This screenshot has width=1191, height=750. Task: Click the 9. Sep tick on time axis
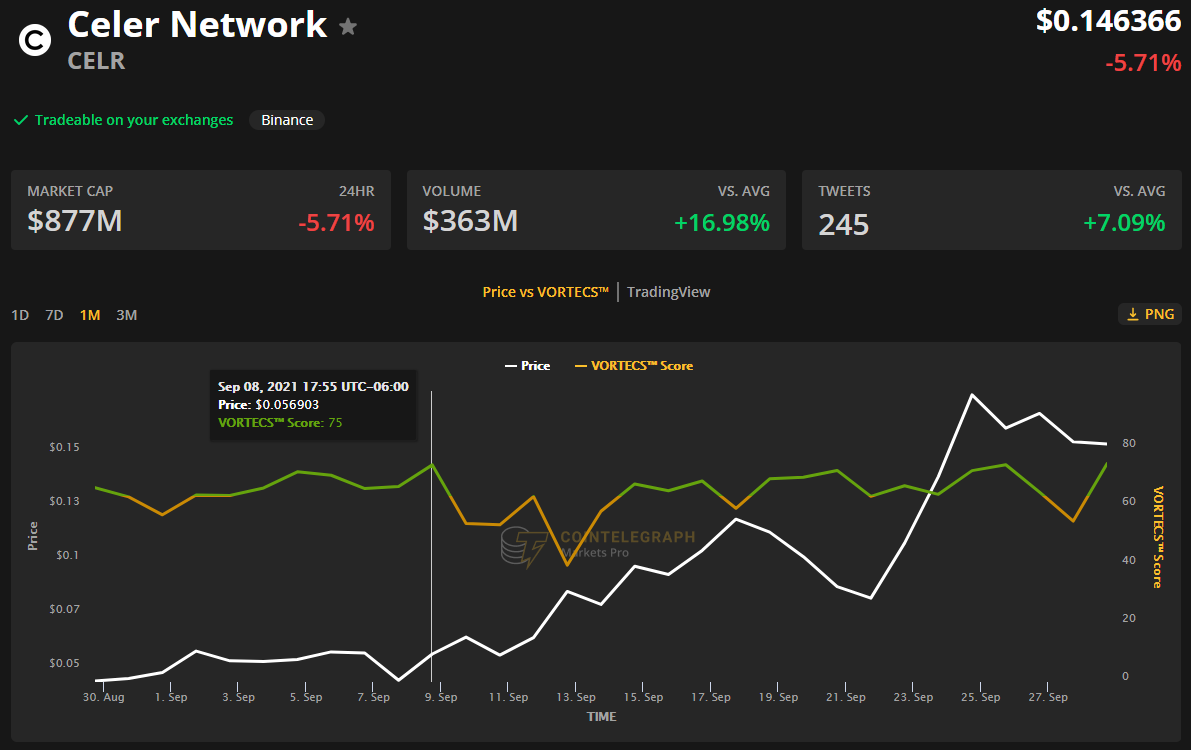441,697
